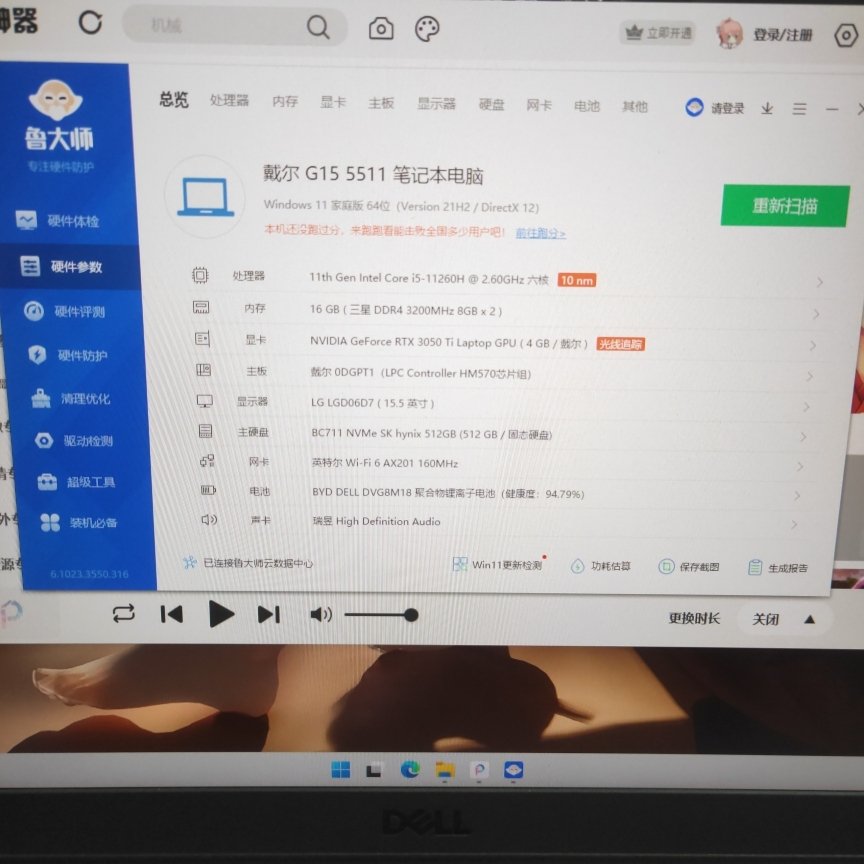Click the battery icon

coord(208,490)
